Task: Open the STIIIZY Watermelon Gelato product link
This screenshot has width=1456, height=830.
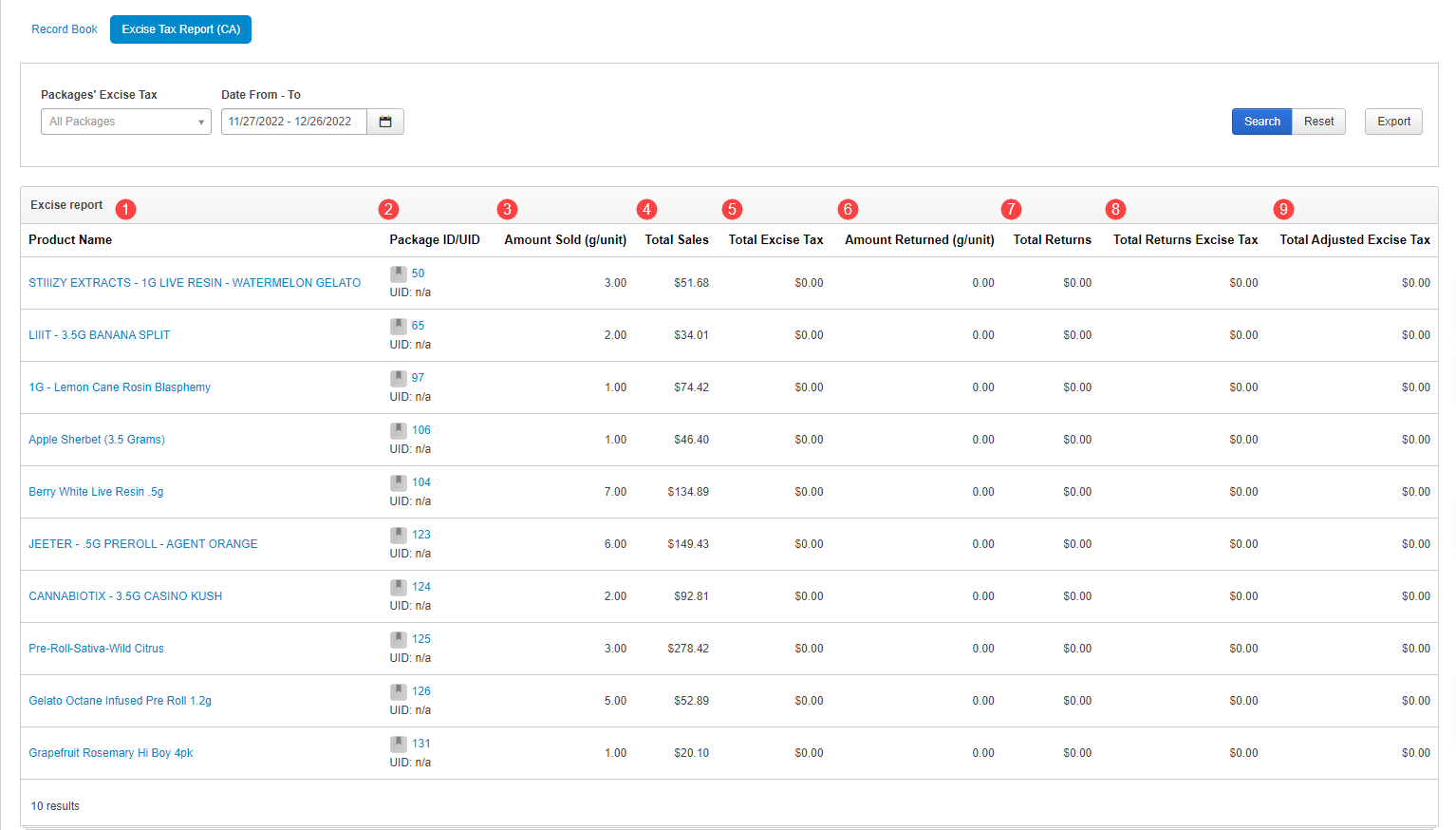Action: point(195,283)
